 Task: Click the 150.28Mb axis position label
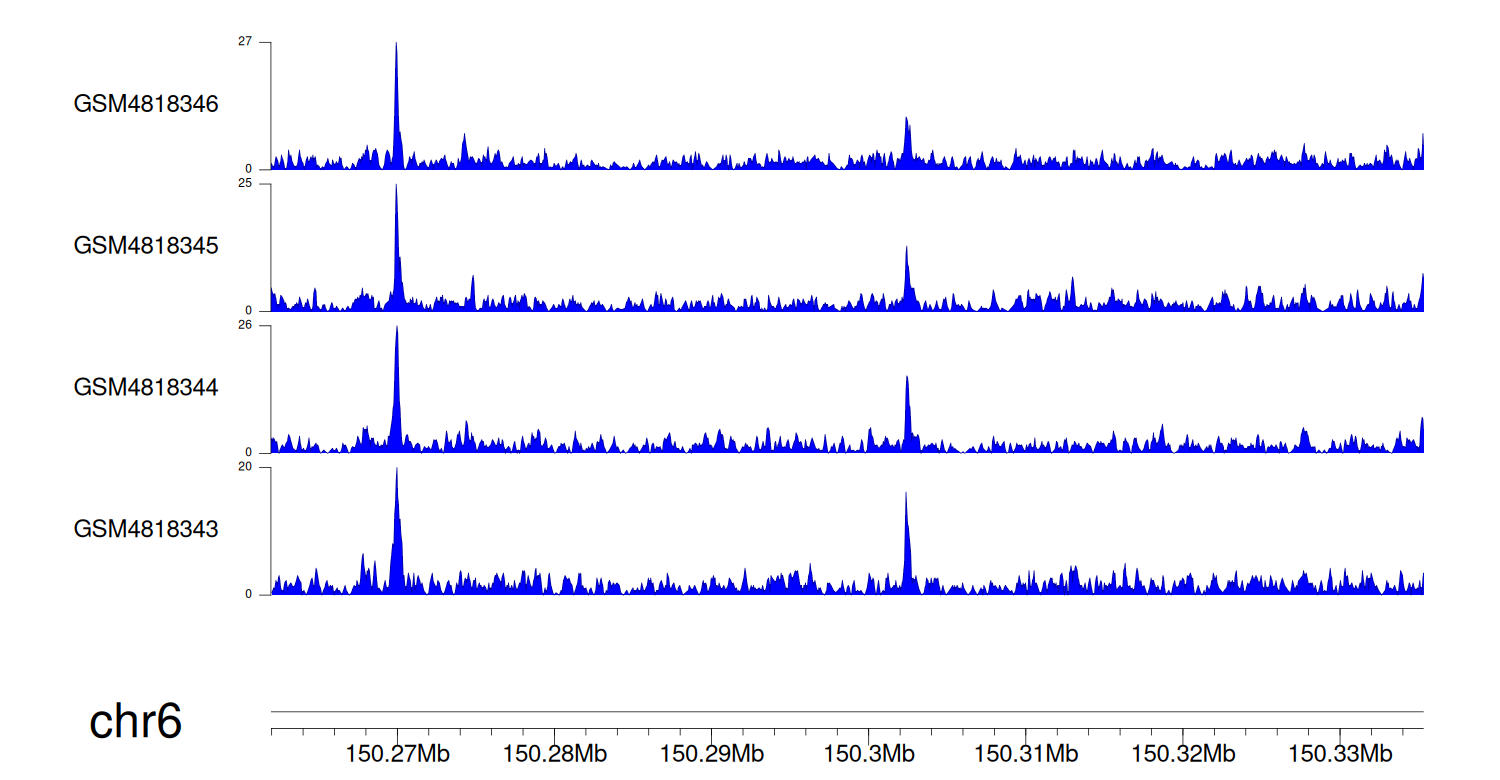pos(555,753)
